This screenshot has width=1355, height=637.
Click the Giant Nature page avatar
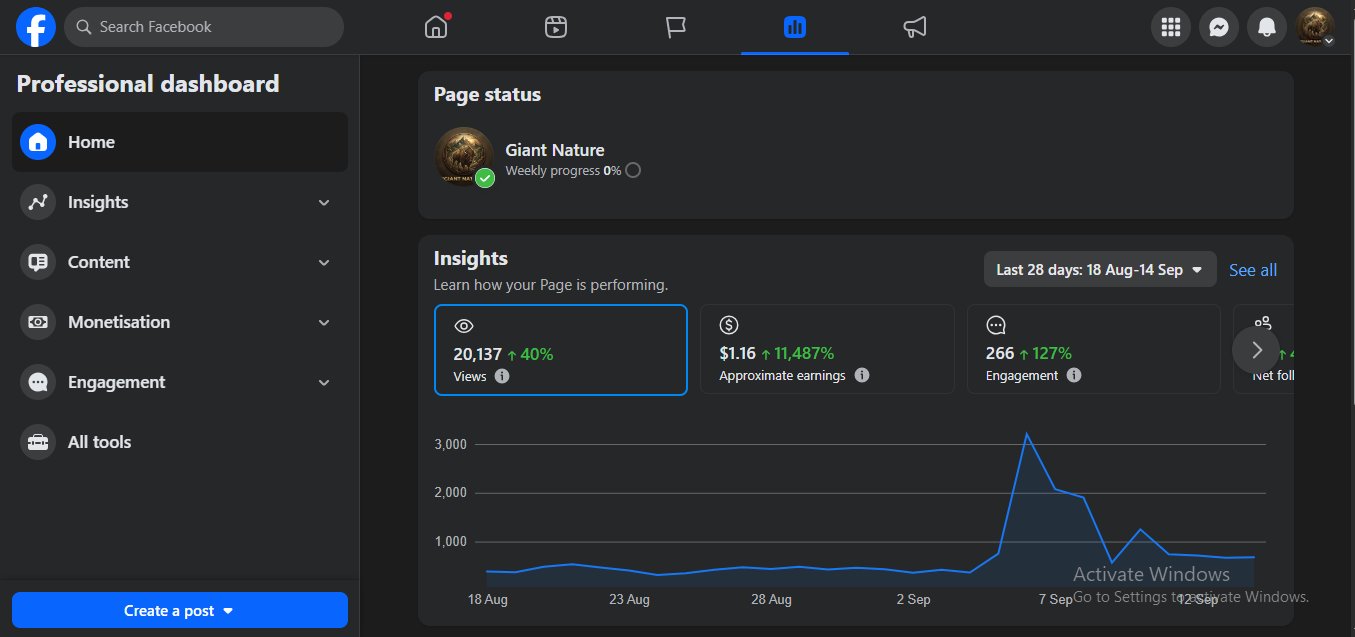coord(464,156)
